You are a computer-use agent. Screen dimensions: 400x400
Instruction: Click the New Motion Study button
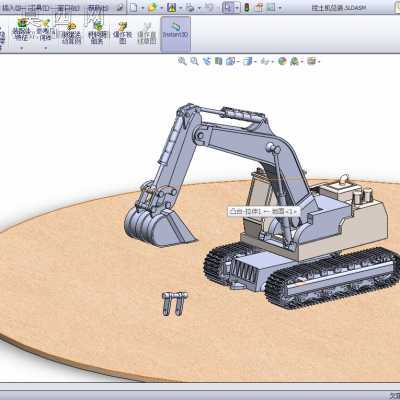point(71,33)
